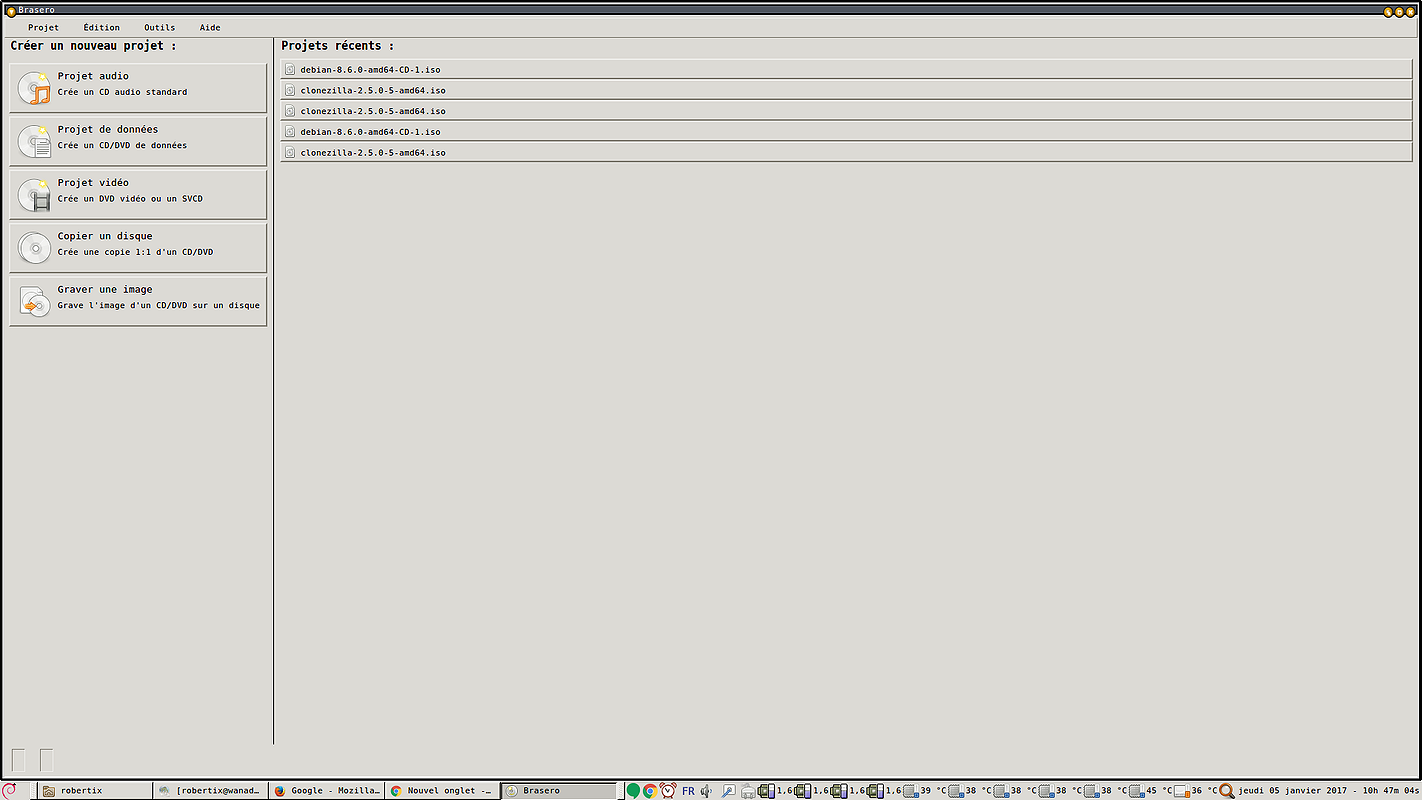Open the Outils menu
Viewport: 1422px width, 800px height.
click(x=159, y=27)
